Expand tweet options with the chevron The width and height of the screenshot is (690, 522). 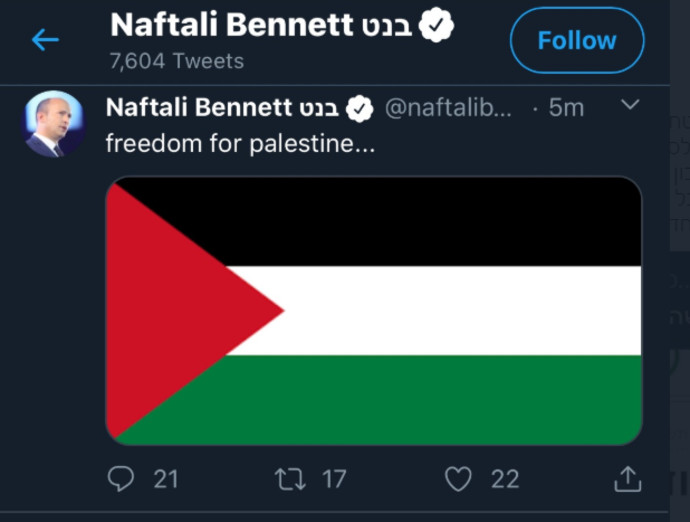click(x=630, y=104)
